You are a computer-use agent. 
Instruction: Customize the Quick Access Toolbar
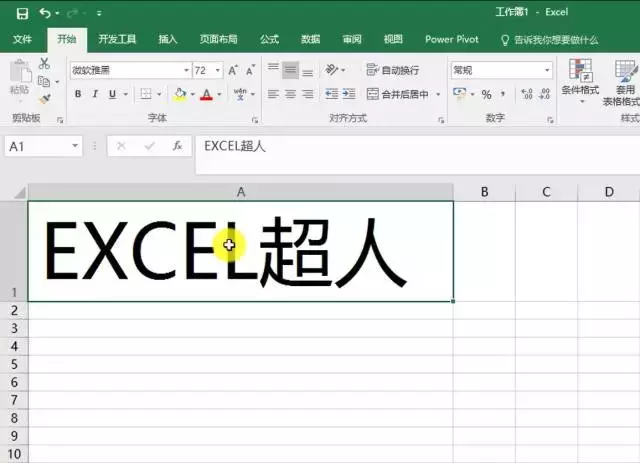click(x=99, y=13)
